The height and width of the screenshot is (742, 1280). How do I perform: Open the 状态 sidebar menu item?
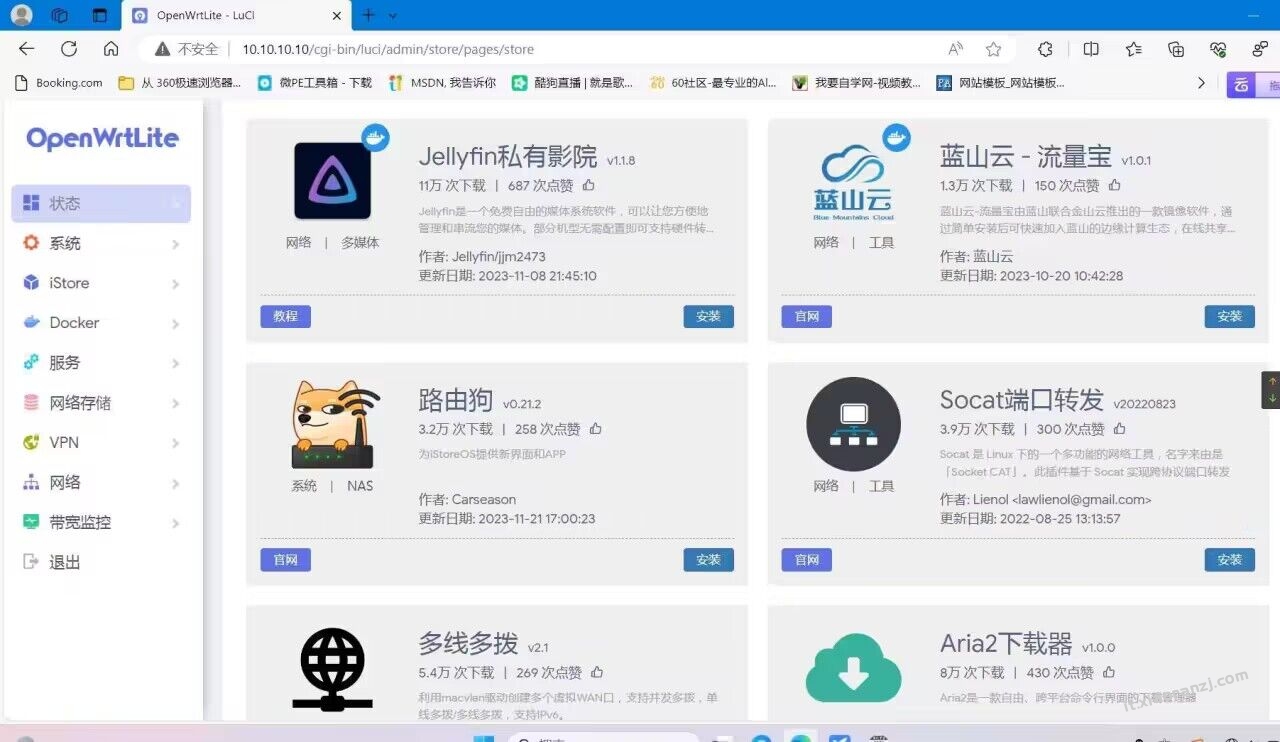(101, 203)
